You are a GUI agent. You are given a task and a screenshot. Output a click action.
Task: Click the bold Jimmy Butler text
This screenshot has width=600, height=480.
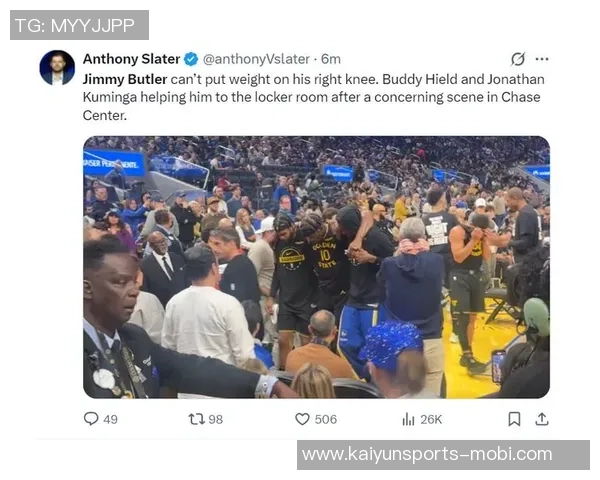click(125, 79)
